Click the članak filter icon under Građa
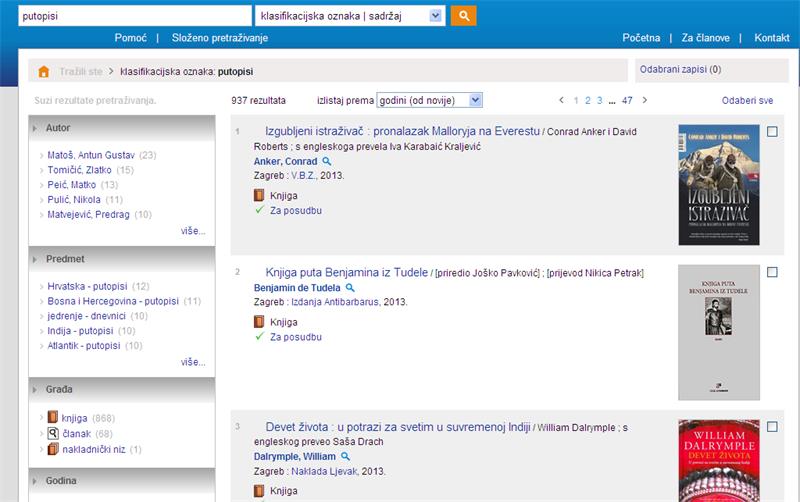800x502 pixels. pos(53,433)
